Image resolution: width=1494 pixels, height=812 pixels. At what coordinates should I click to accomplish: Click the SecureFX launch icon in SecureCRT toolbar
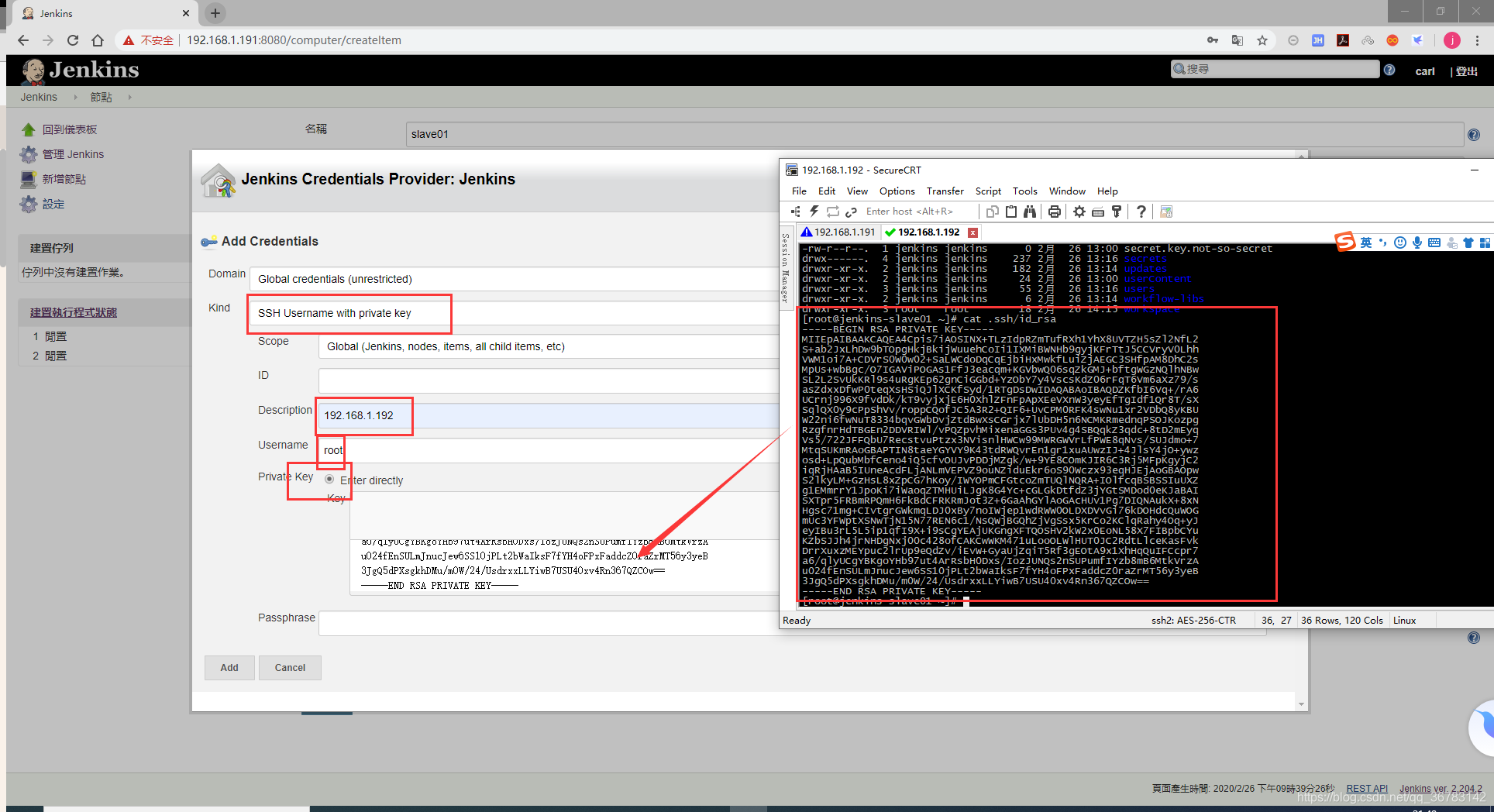[1166, 212]
